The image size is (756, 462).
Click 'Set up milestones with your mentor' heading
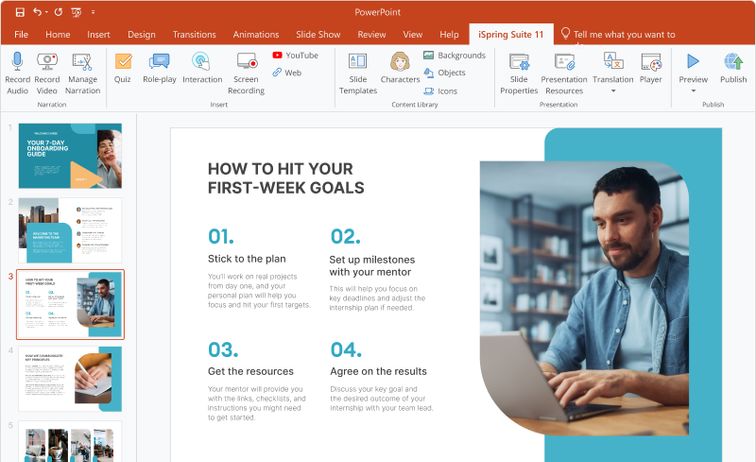pyautogui.click(x=372, y=266)
